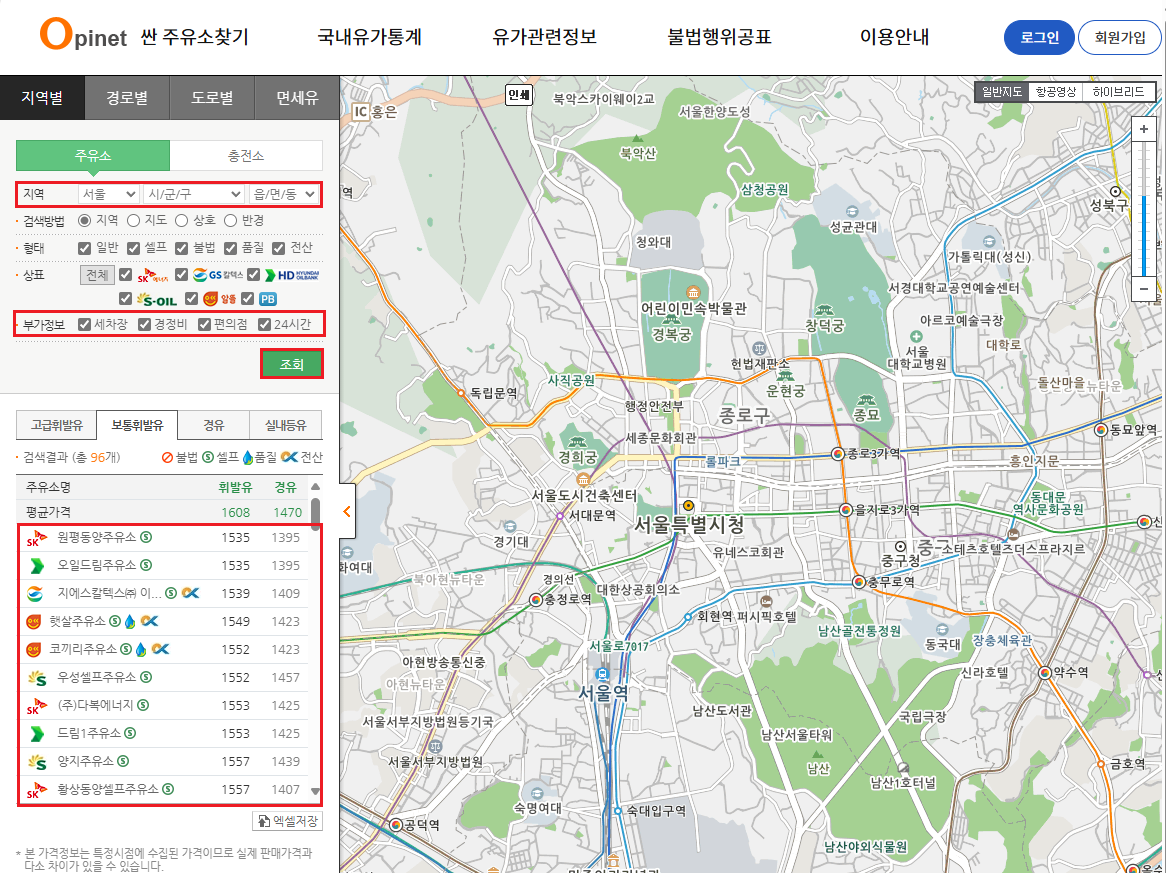Click the brand icon of 햇살주유소
The height and width of the screenshot is (873, 1166).
tap(33, 622)
